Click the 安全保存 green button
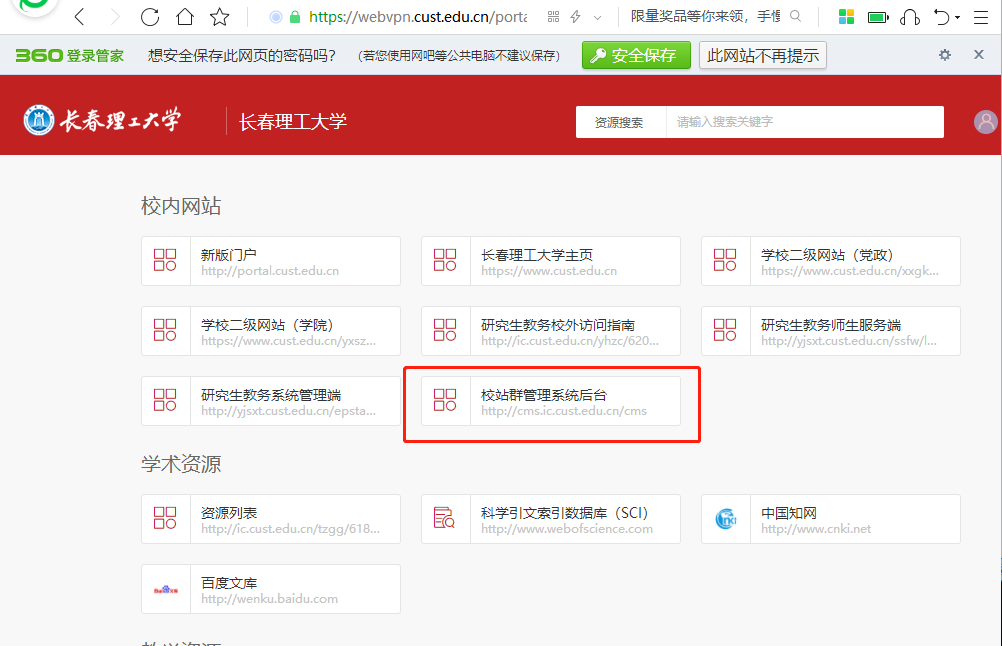Image resolution: width=1002 pixels, height=646 pixels. 636,55
